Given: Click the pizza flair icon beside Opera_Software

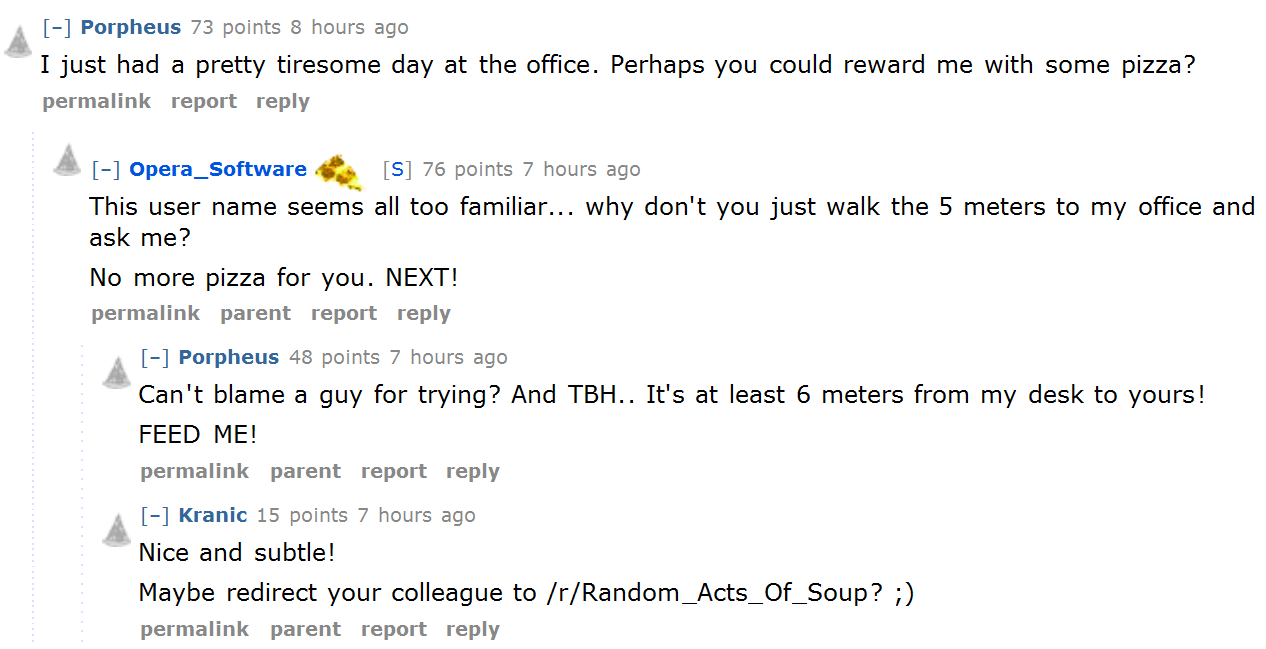Looking at the screenshot, I should pos(339,171).
